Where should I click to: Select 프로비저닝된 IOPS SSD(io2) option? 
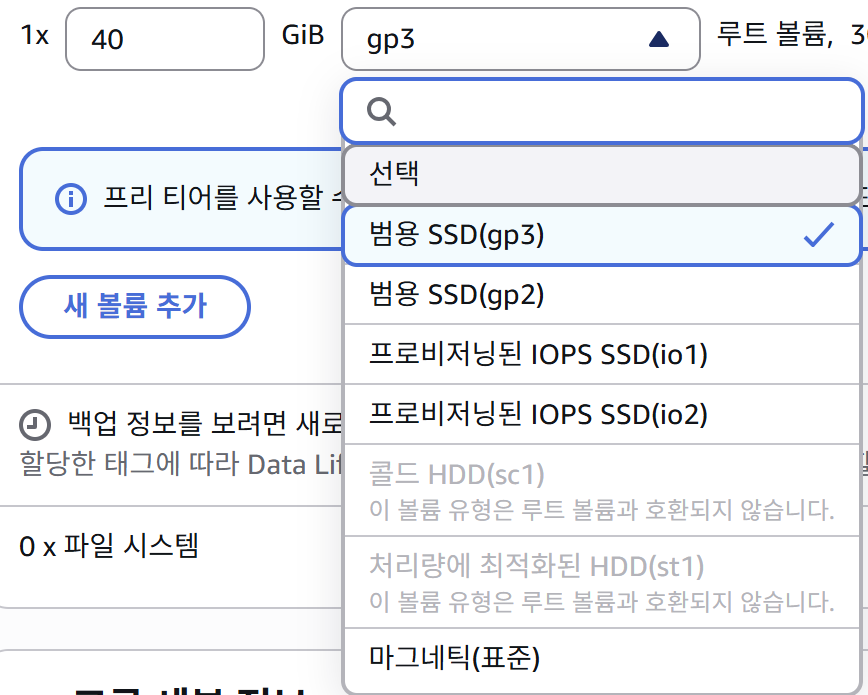point(602,414)
